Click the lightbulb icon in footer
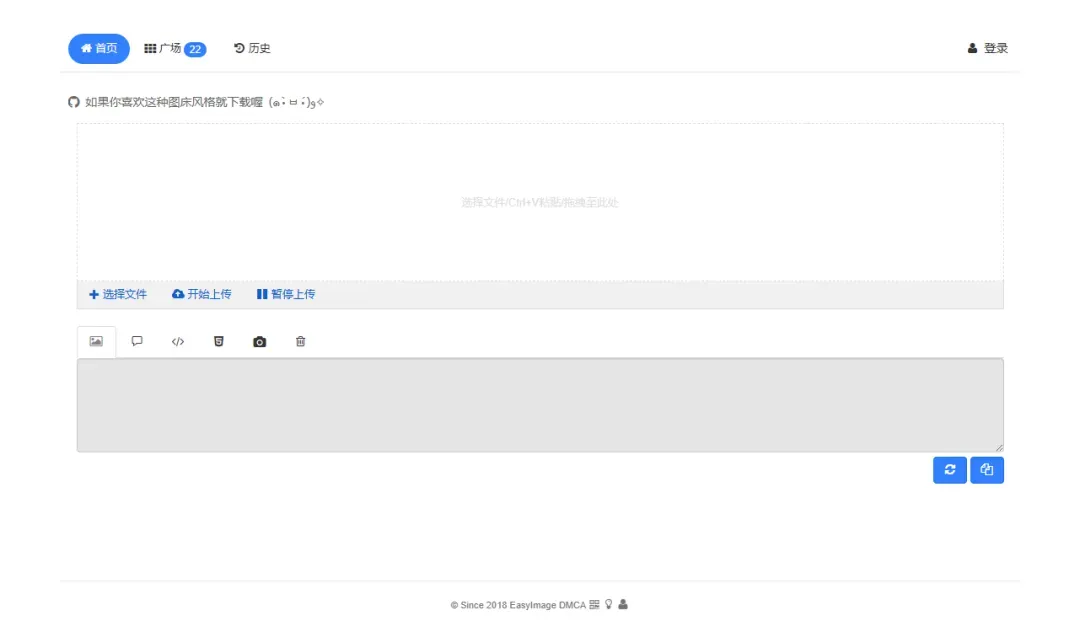This screenshot has width=1080, height=621. [608, 604]
